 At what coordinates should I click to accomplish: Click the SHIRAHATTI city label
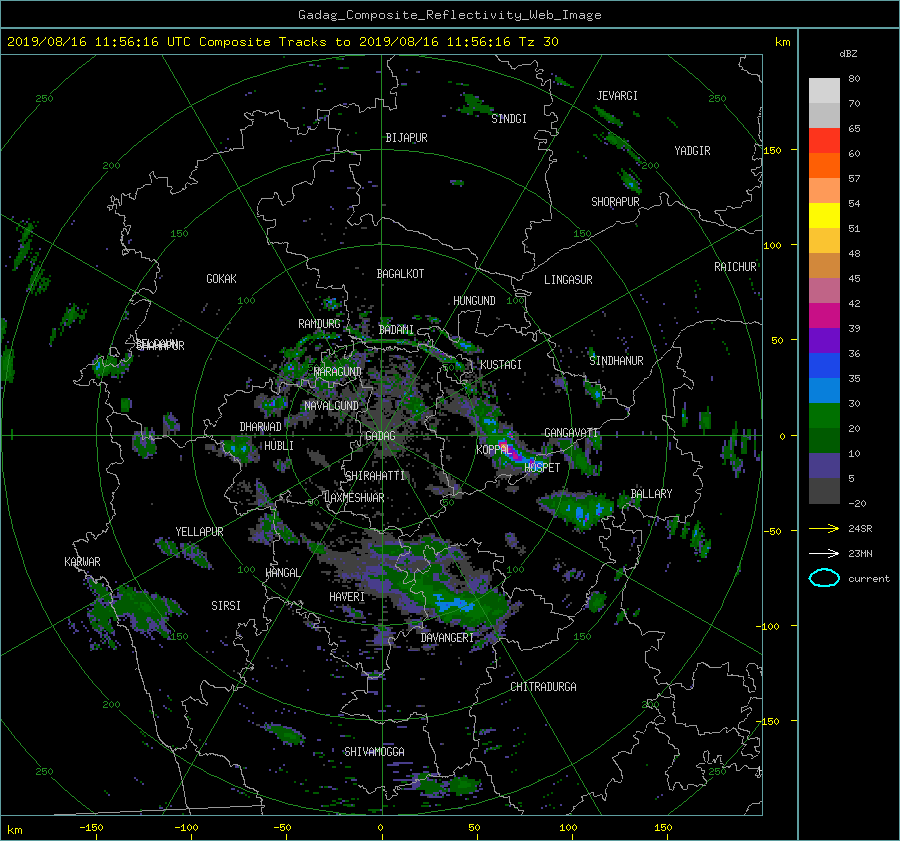point(375,476)
